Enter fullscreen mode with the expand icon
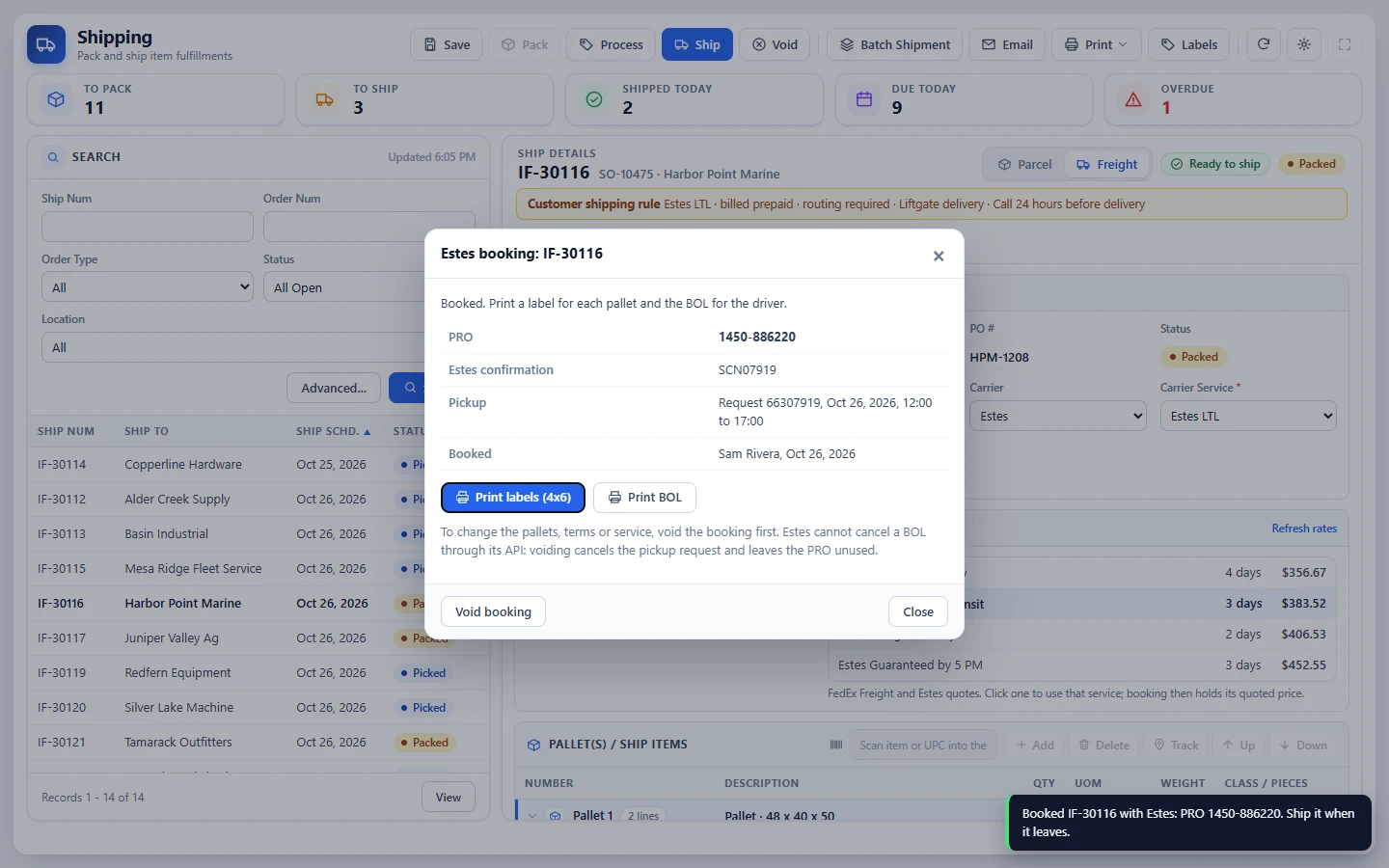This screenshot has height=868, width=1389. click(1345, 44)
